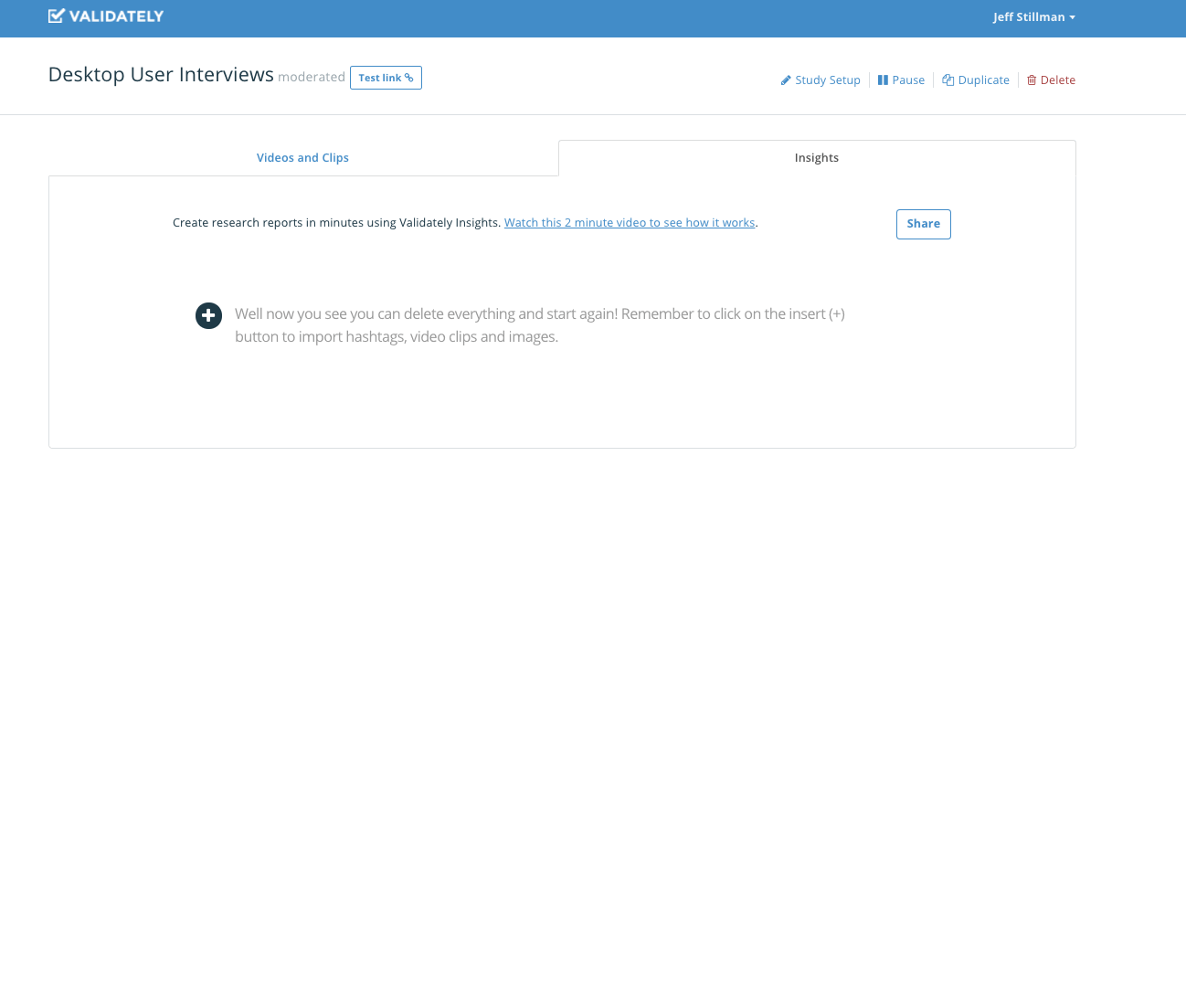The image size is (1186, 1008).
Task: Click into the insights report text area
Action: 540,325
